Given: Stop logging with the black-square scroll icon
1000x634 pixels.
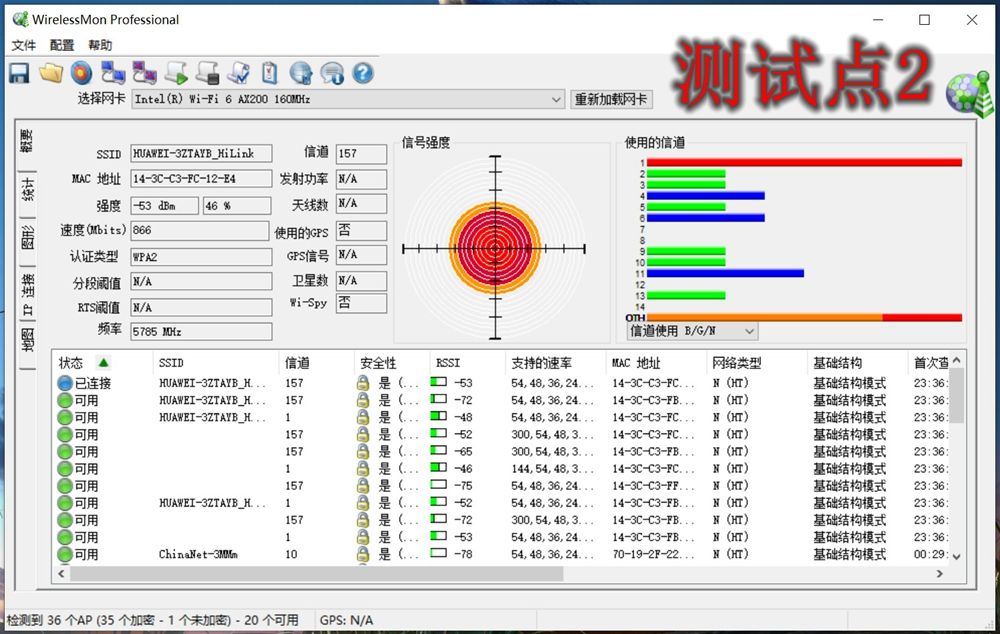Looking at the screenshot, I should [207, 73].
